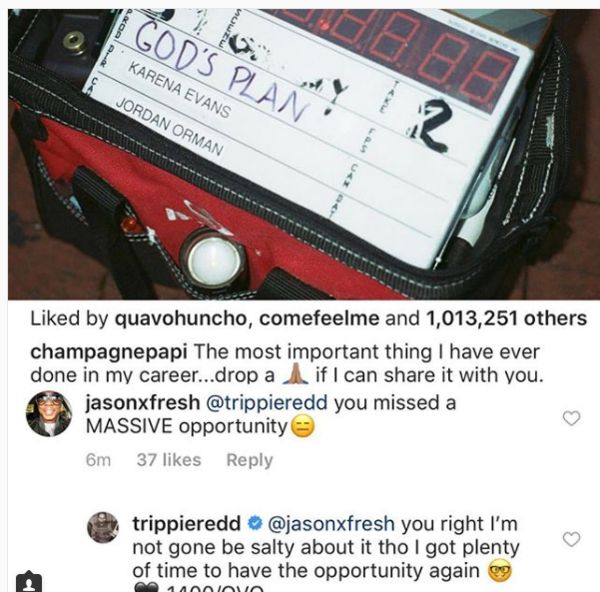Tap the 6m timestamp on the comment
Viewport: 600px width, 592px height.
pos(98,460)
